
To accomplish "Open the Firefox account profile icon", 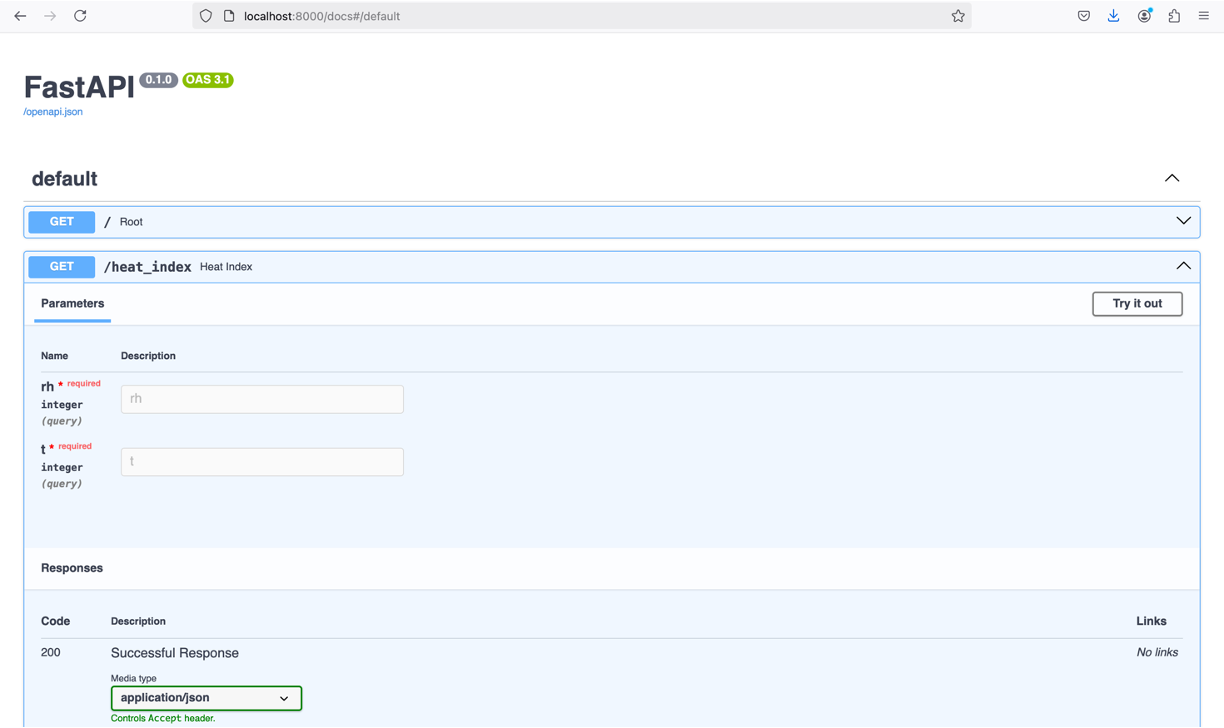I will coord(1144,16).
